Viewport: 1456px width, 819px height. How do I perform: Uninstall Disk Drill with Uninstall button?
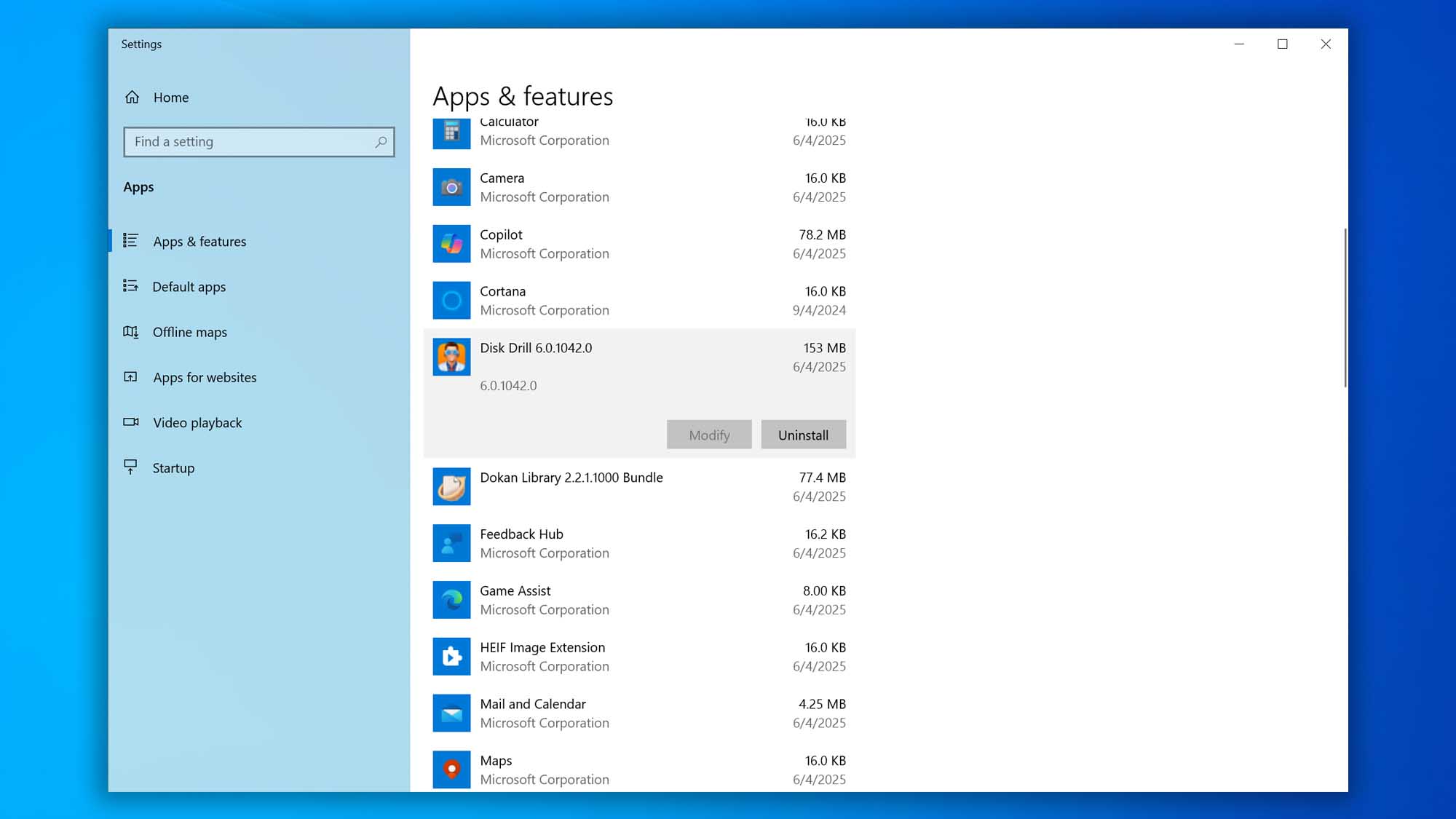[x=804, y=435]
